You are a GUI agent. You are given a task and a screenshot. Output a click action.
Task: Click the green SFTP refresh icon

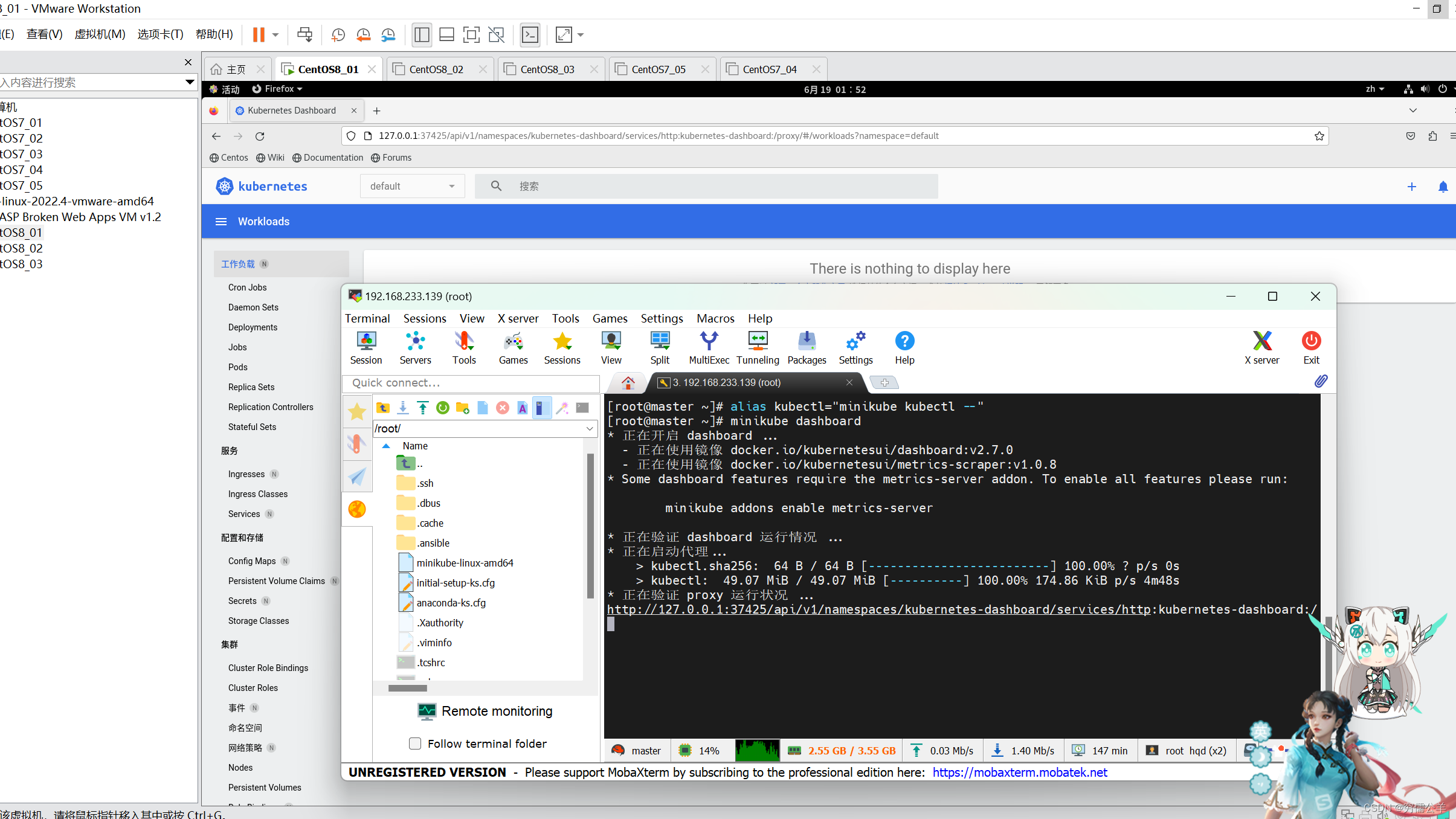(x=443, y=408)
